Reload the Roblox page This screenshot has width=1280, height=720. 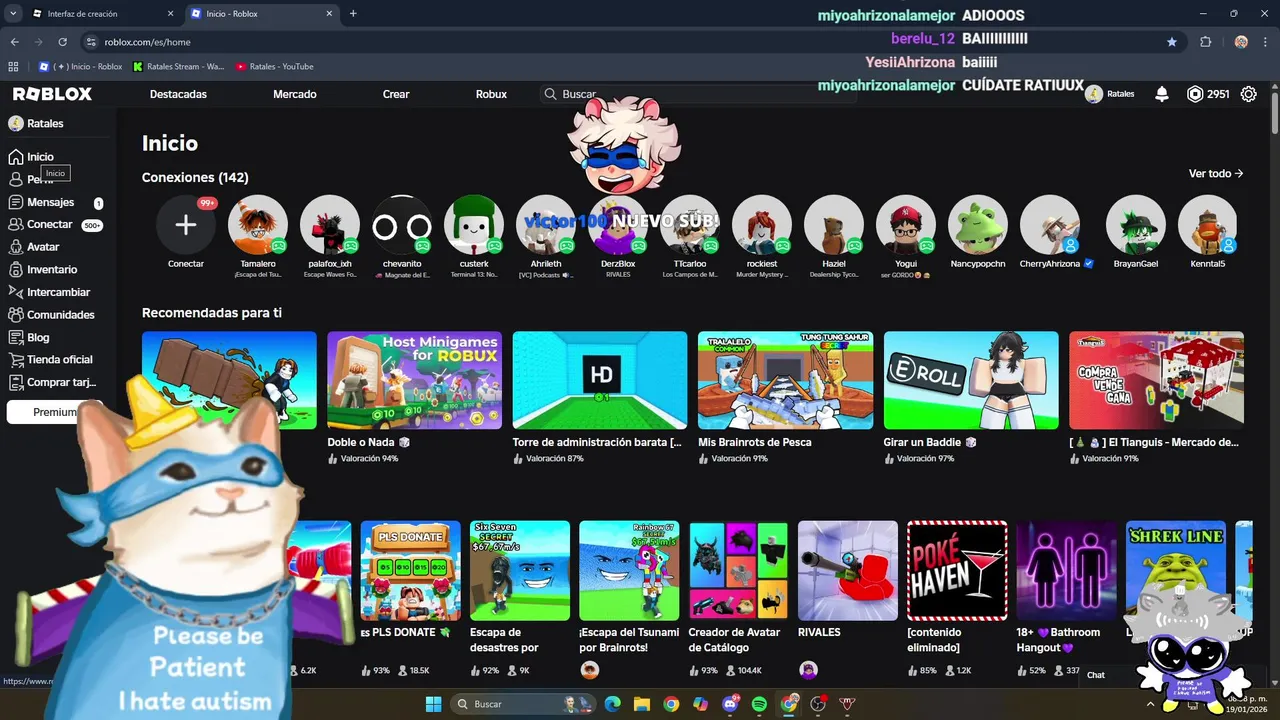pos(62,42)
